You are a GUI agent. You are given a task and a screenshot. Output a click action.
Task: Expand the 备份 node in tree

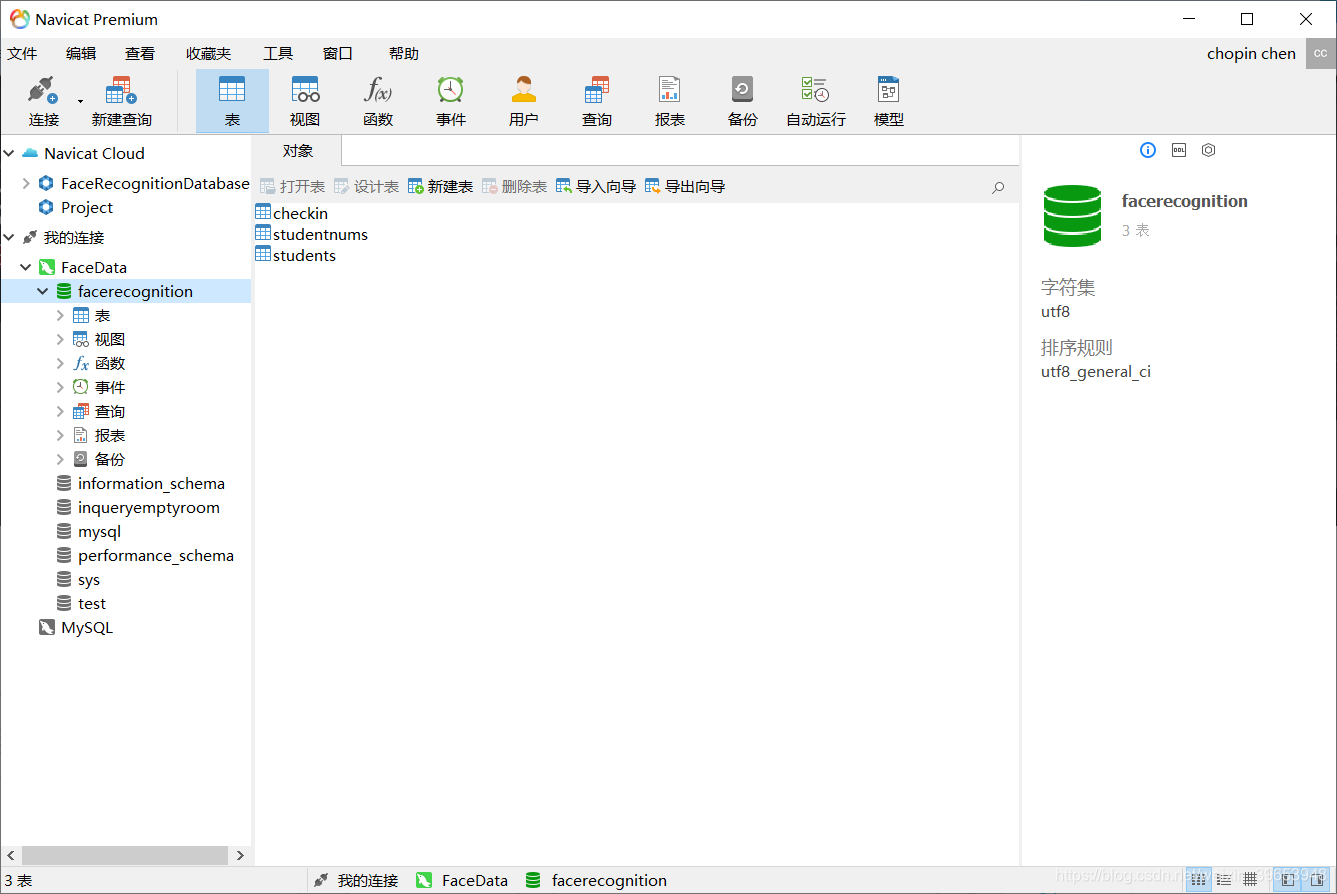point(60,459)
